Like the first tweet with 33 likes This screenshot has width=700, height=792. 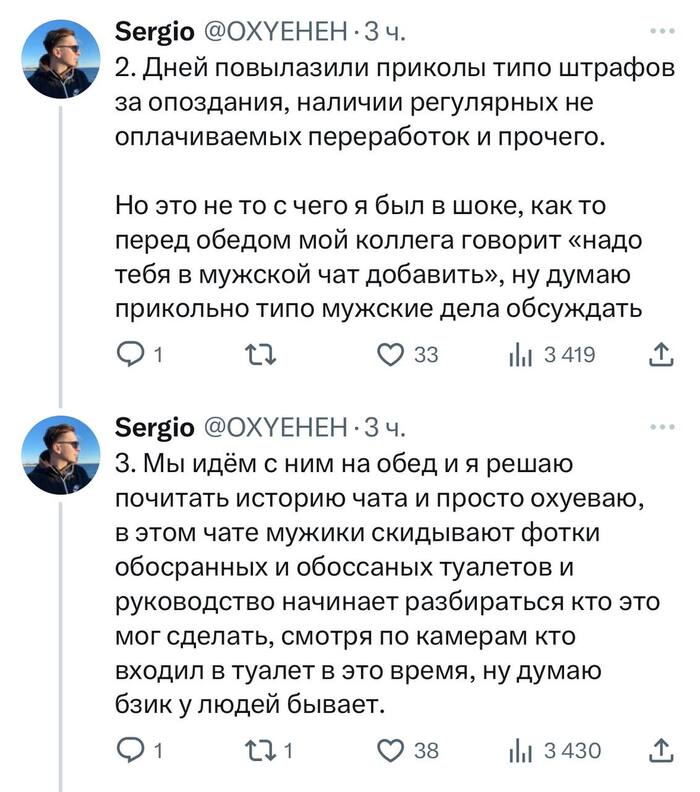click(x=391, y=354)
